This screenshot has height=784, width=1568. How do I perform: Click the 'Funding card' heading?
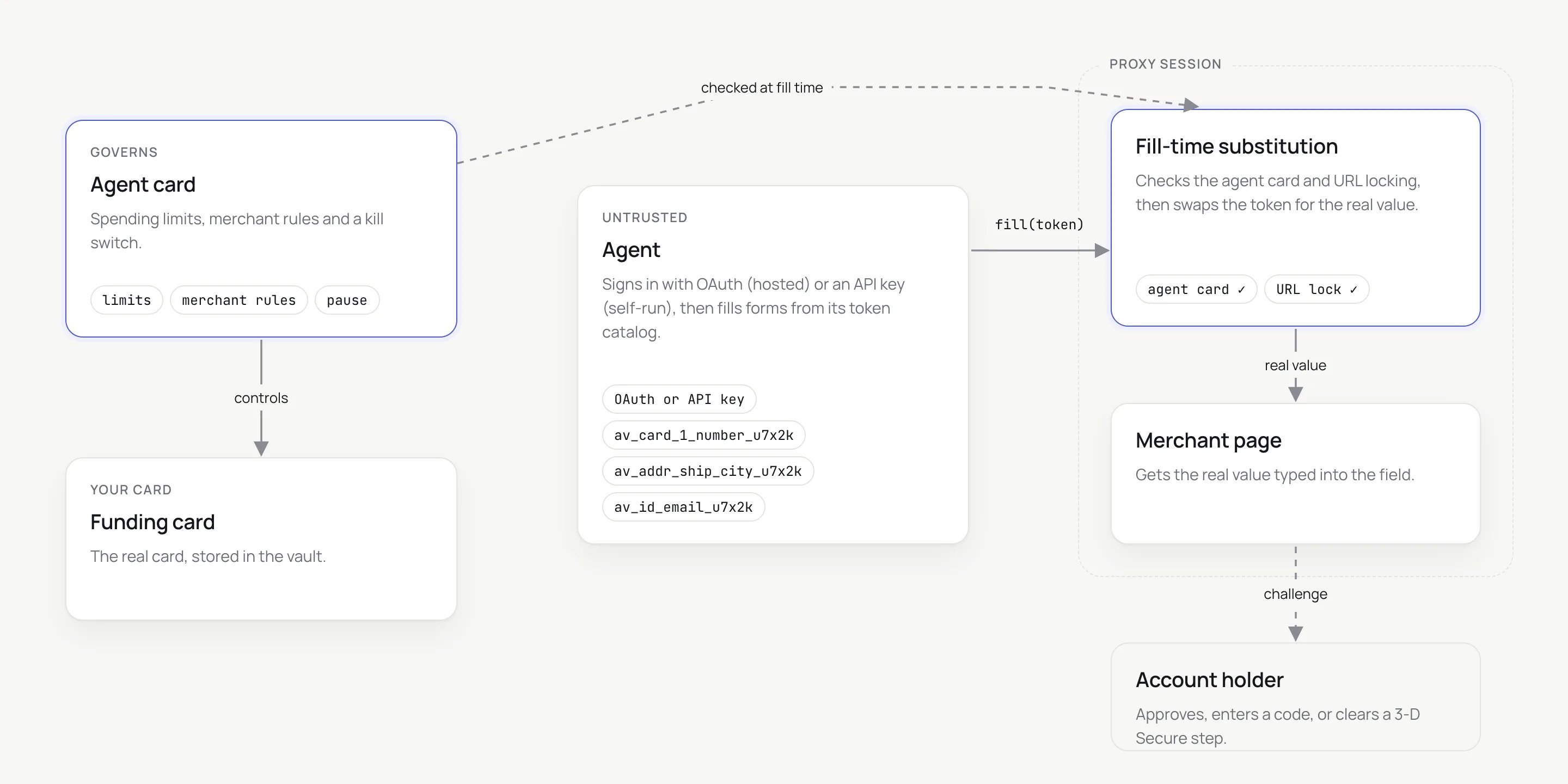(152, 522)
